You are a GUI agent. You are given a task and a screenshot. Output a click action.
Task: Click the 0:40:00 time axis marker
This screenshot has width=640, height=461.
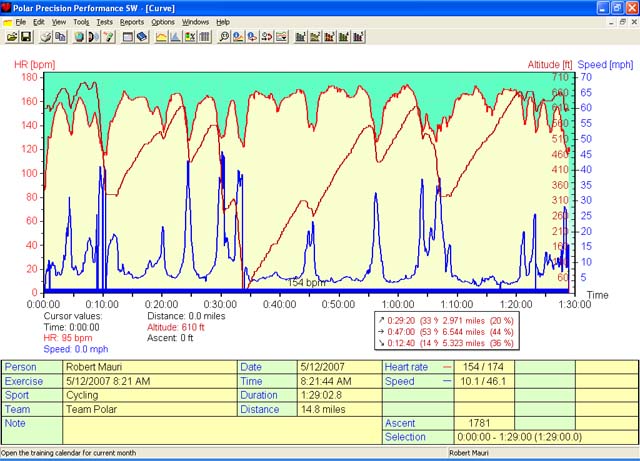280,304
